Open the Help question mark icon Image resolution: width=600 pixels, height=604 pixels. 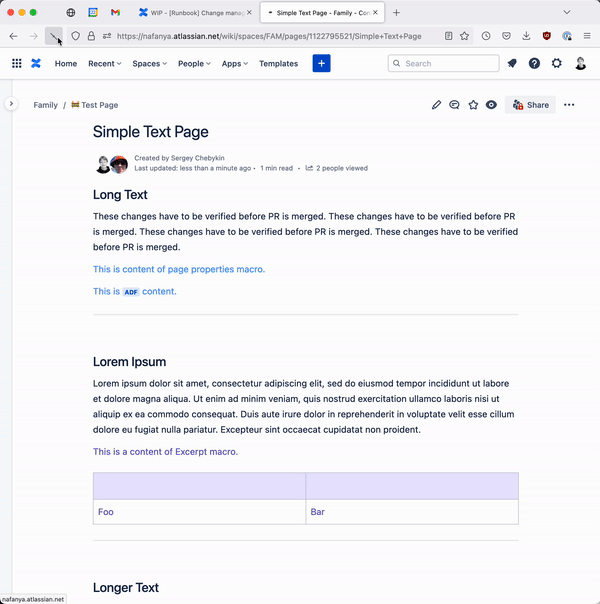pos(534,63)
